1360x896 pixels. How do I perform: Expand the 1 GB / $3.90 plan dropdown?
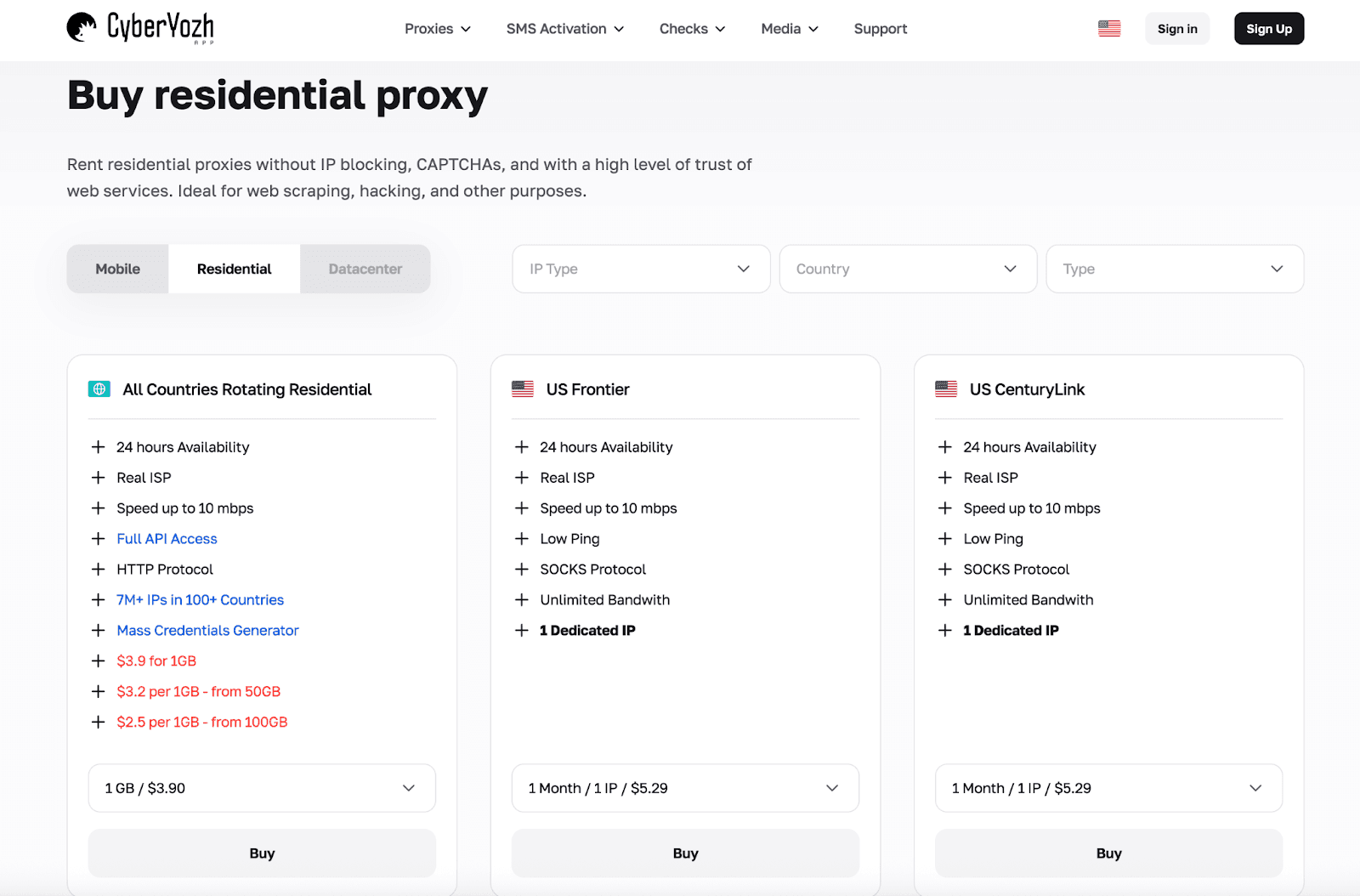coord(262,788)
